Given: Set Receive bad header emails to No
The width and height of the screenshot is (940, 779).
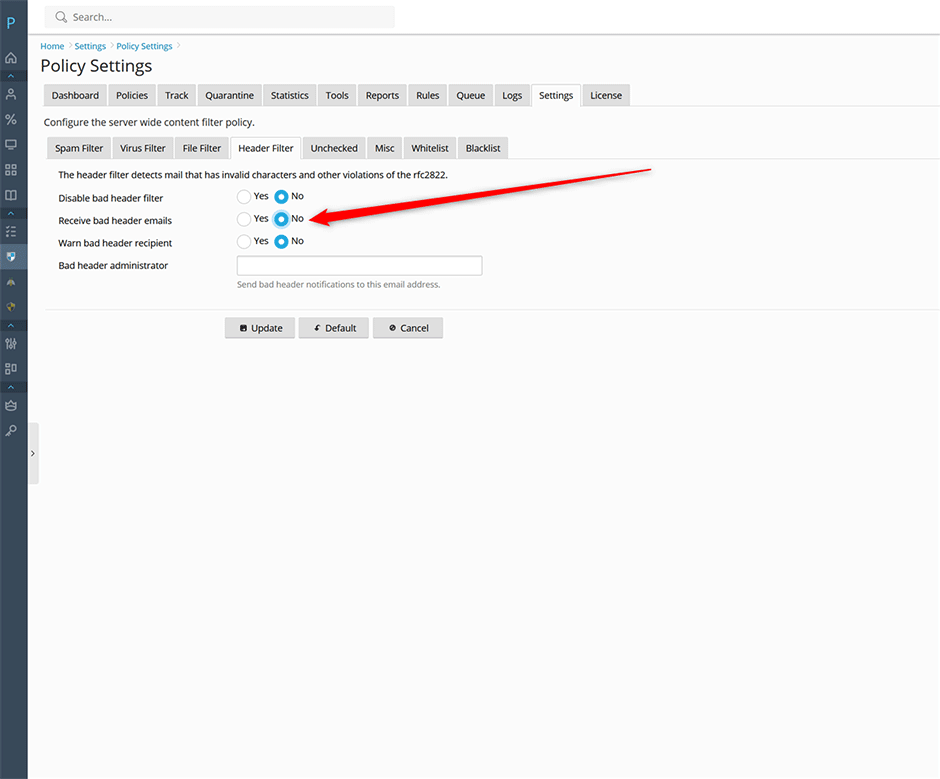Looking at the screenshot, I should pyautogui.click(x=281, y=219).
